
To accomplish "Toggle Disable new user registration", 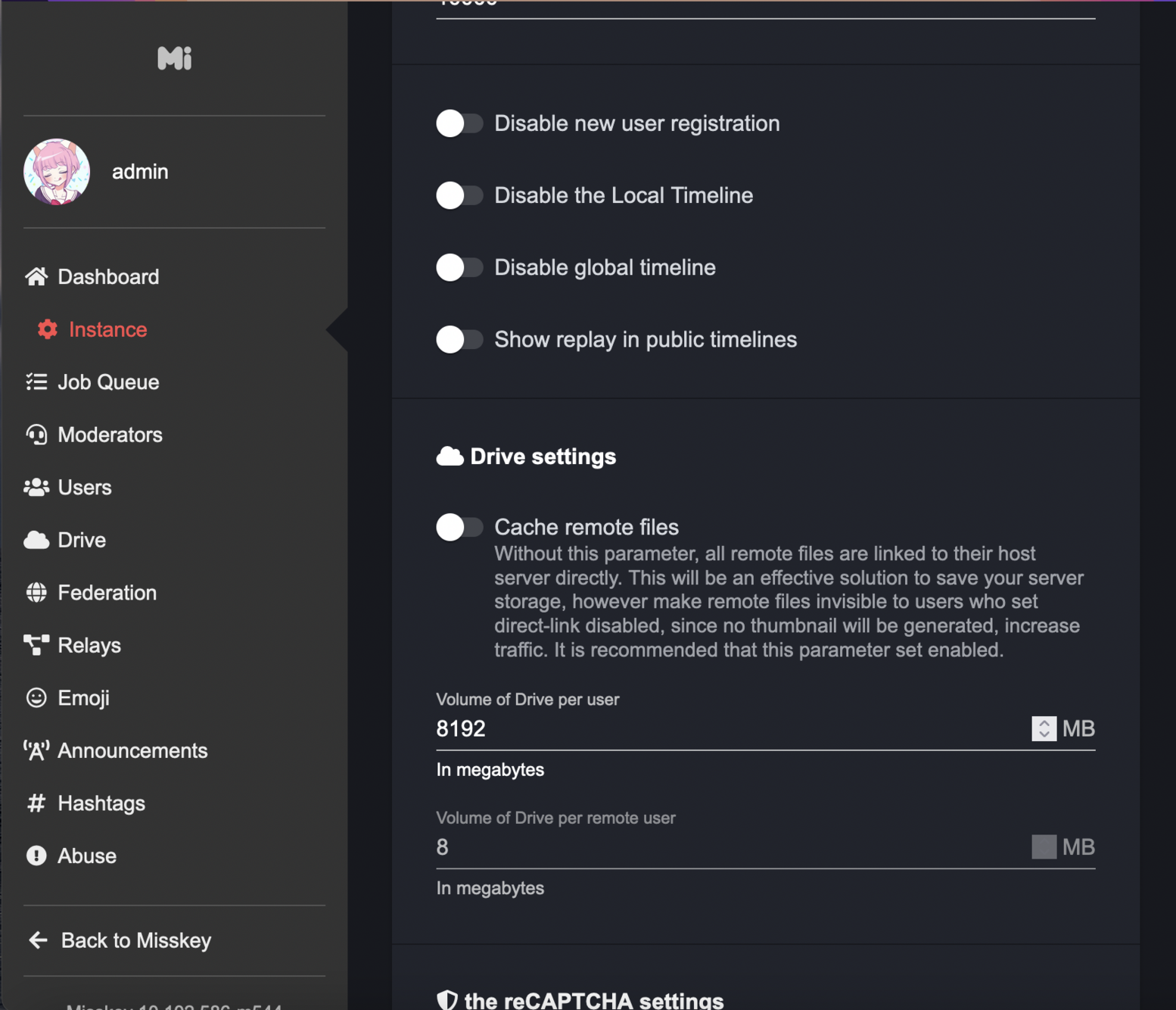I will coord(459,123).
